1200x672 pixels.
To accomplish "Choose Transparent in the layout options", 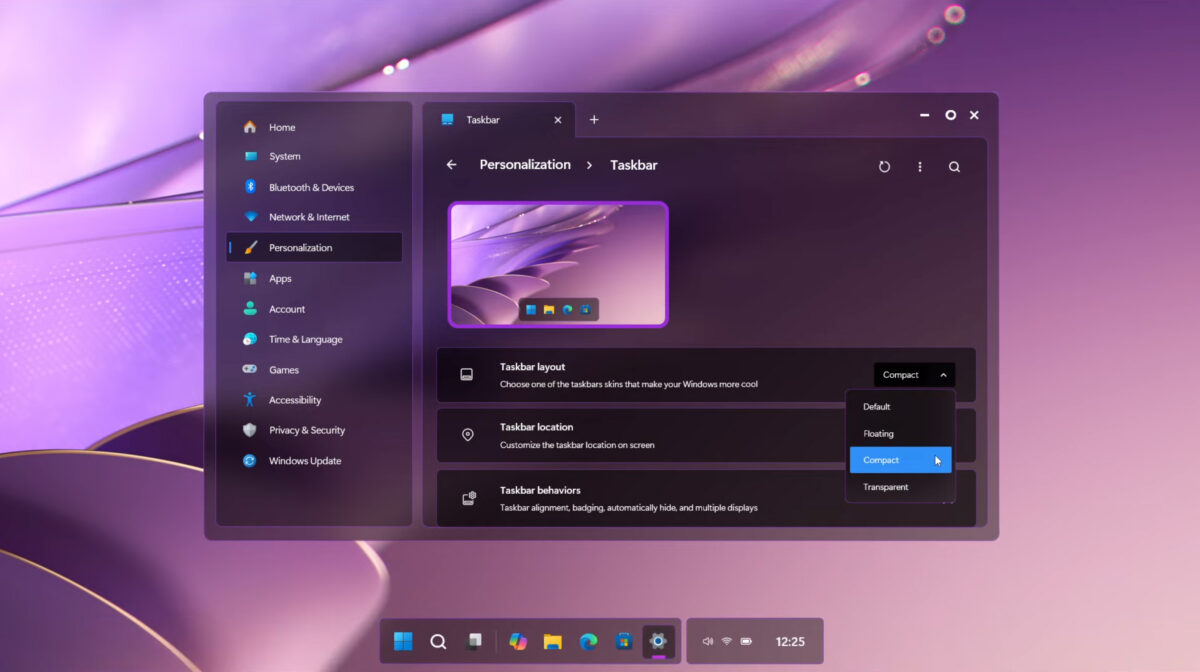I will point(886,486).
